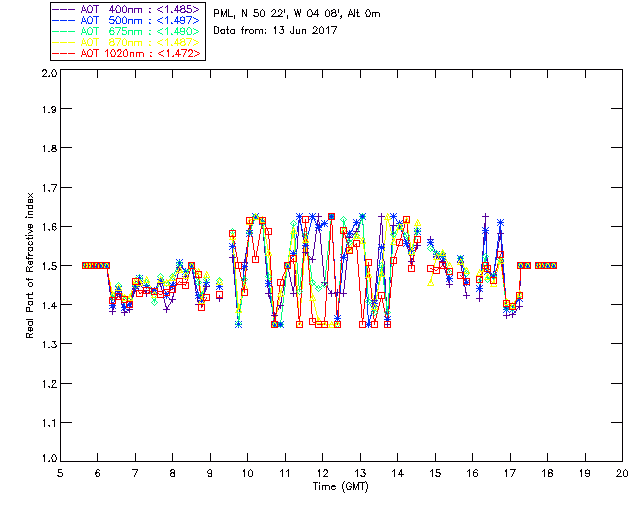The height and width of the screenshot is (512, 640).
Task: Click the 5 x-axis tick label
Action: coord(60,473)
